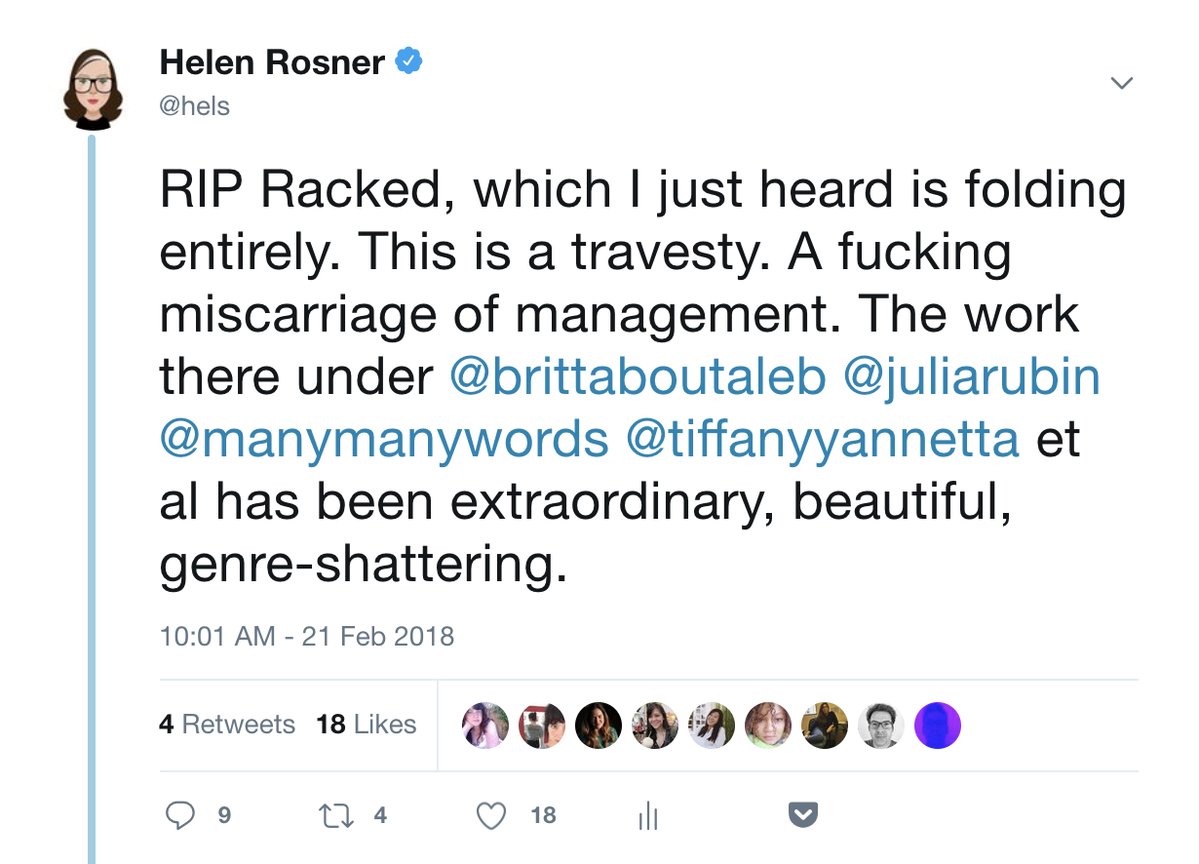Open the Helen Rosner profile name

tap(272, 63)
